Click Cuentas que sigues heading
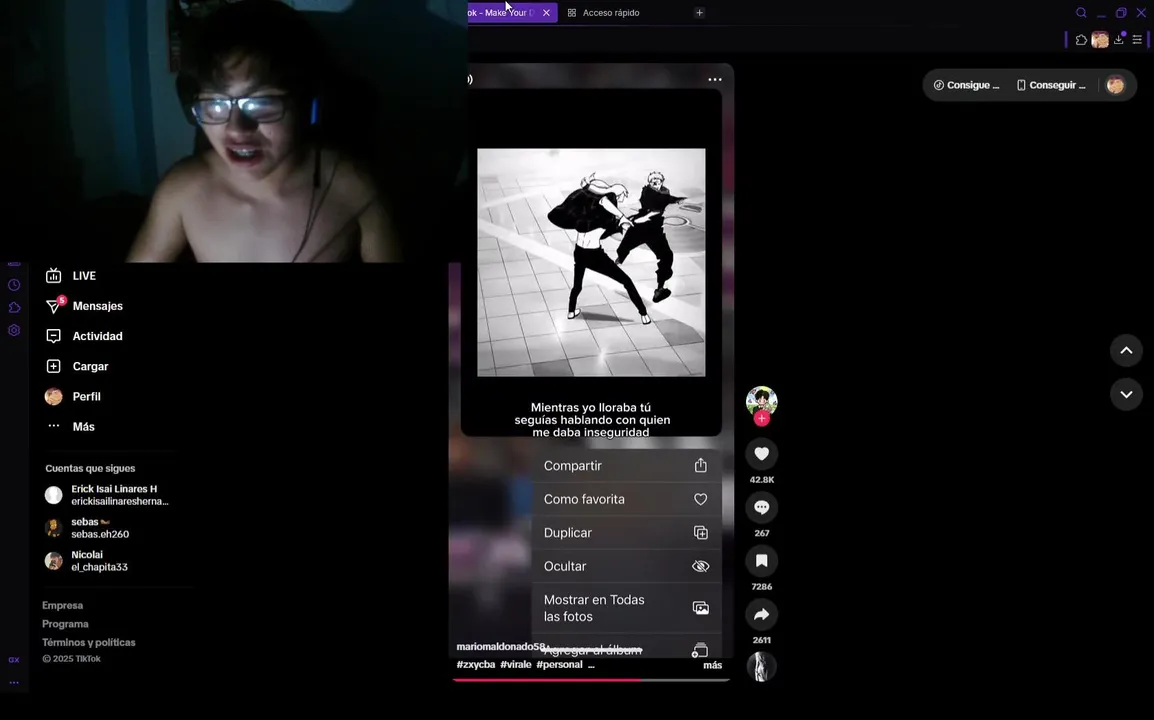Screen dimensions: 1154x720 click(x=90, y=468)
